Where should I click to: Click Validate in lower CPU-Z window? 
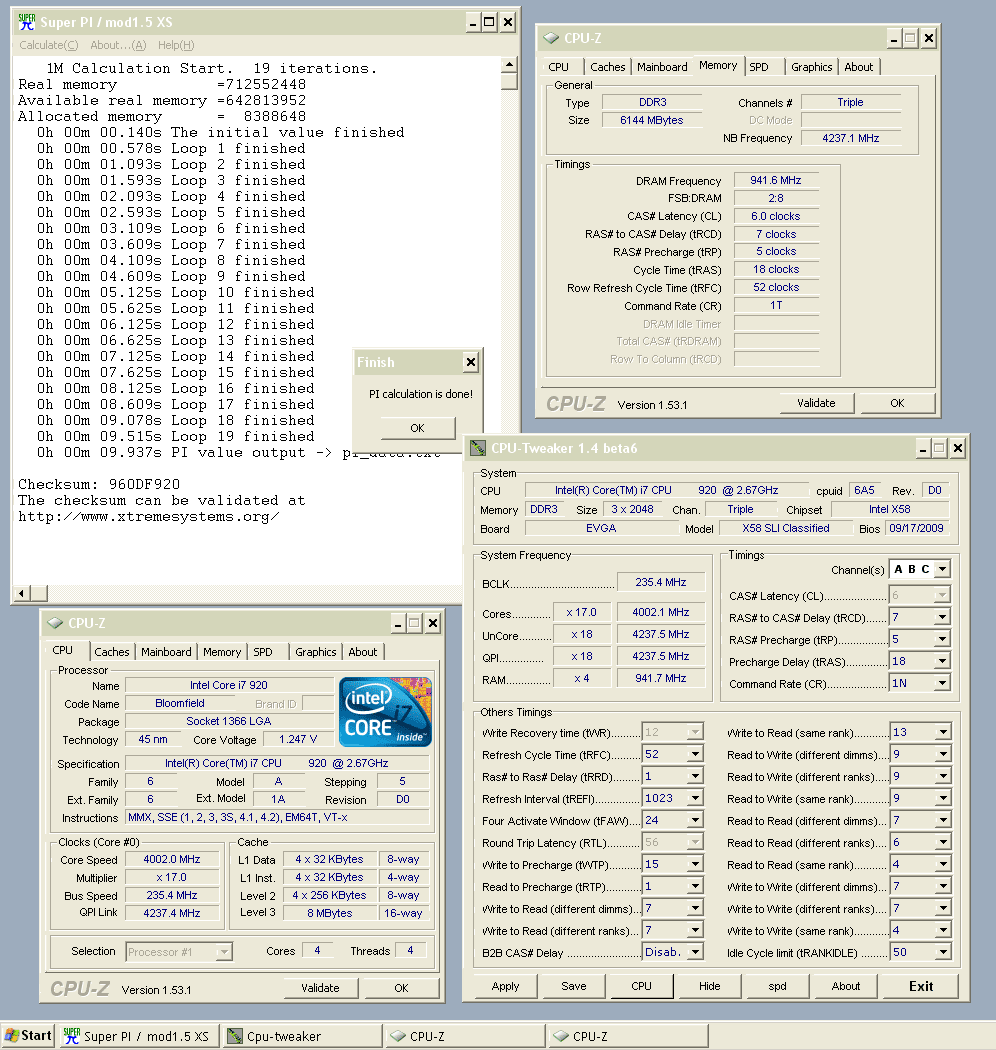pos(320,988)
